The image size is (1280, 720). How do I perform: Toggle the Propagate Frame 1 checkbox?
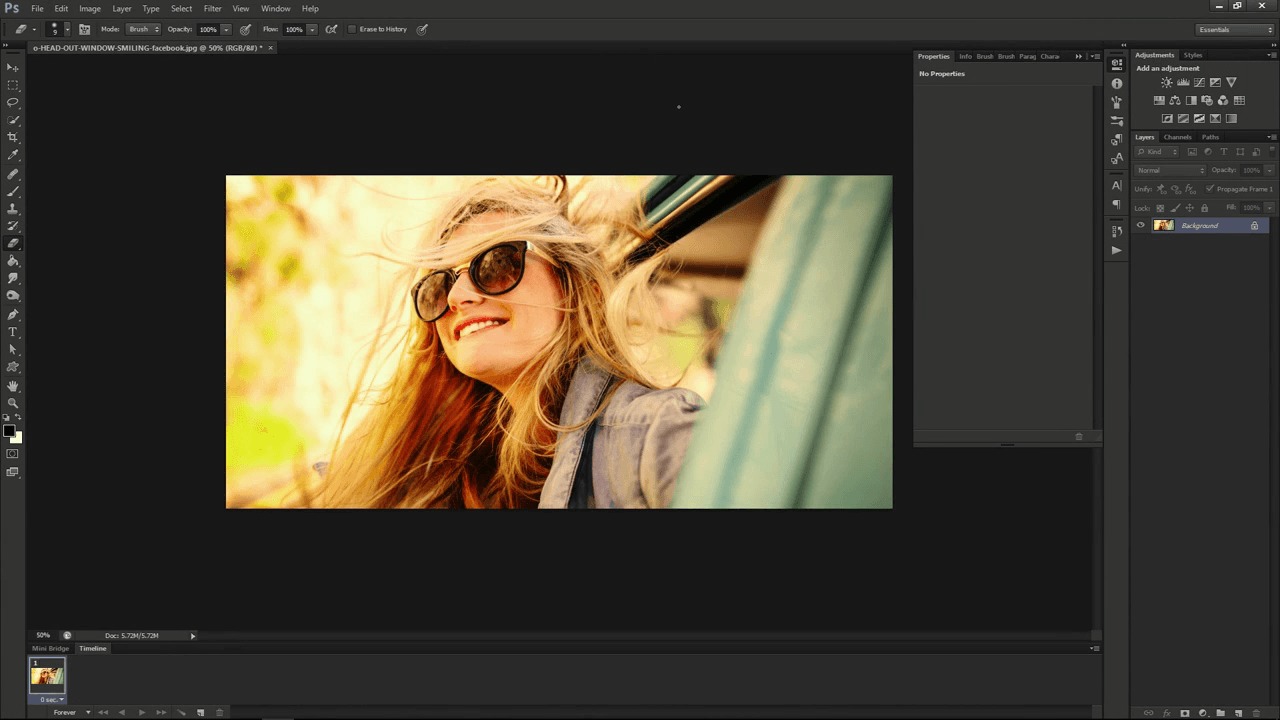pyautogui.click(x=1210, y=189)
